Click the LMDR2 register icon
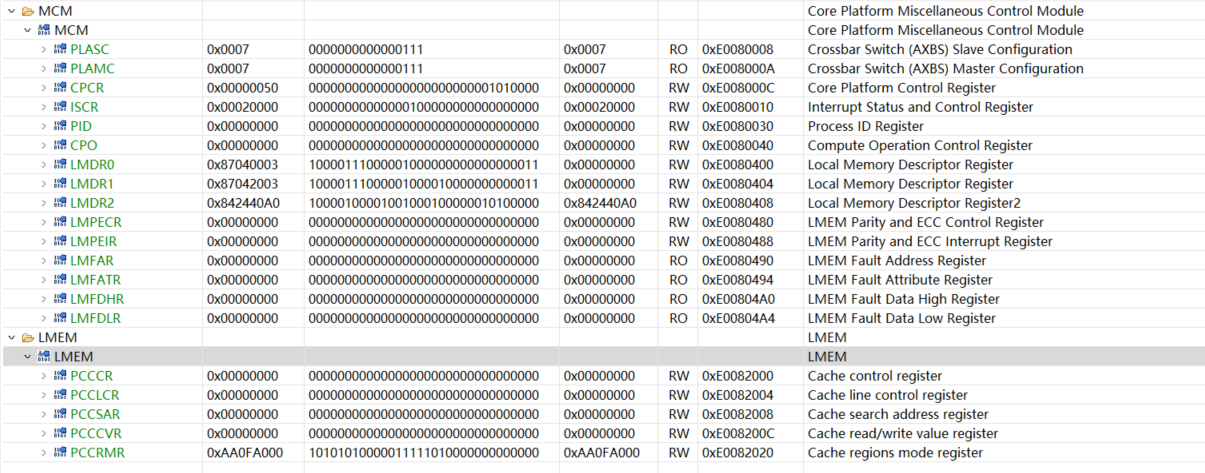Image resolution: width=1205 pixels, height=473 pixels. point(60,203)
